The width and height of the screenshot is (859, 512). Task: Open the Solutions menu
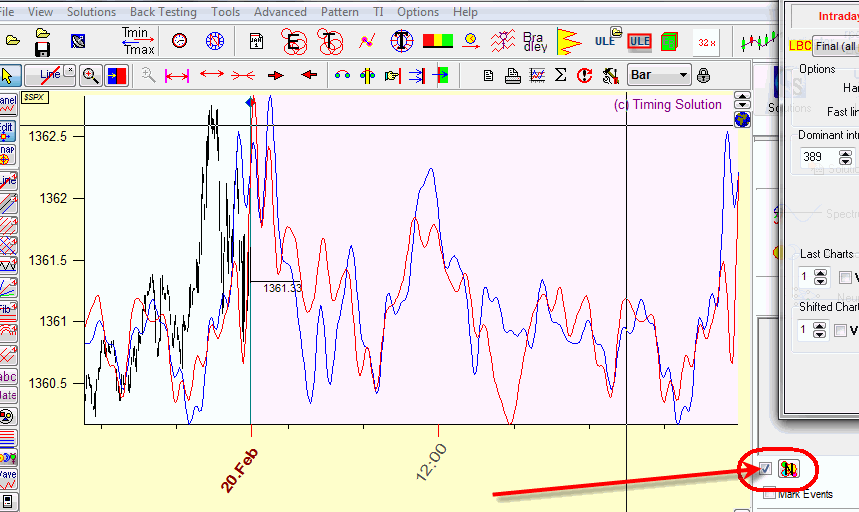pos(91,12)
